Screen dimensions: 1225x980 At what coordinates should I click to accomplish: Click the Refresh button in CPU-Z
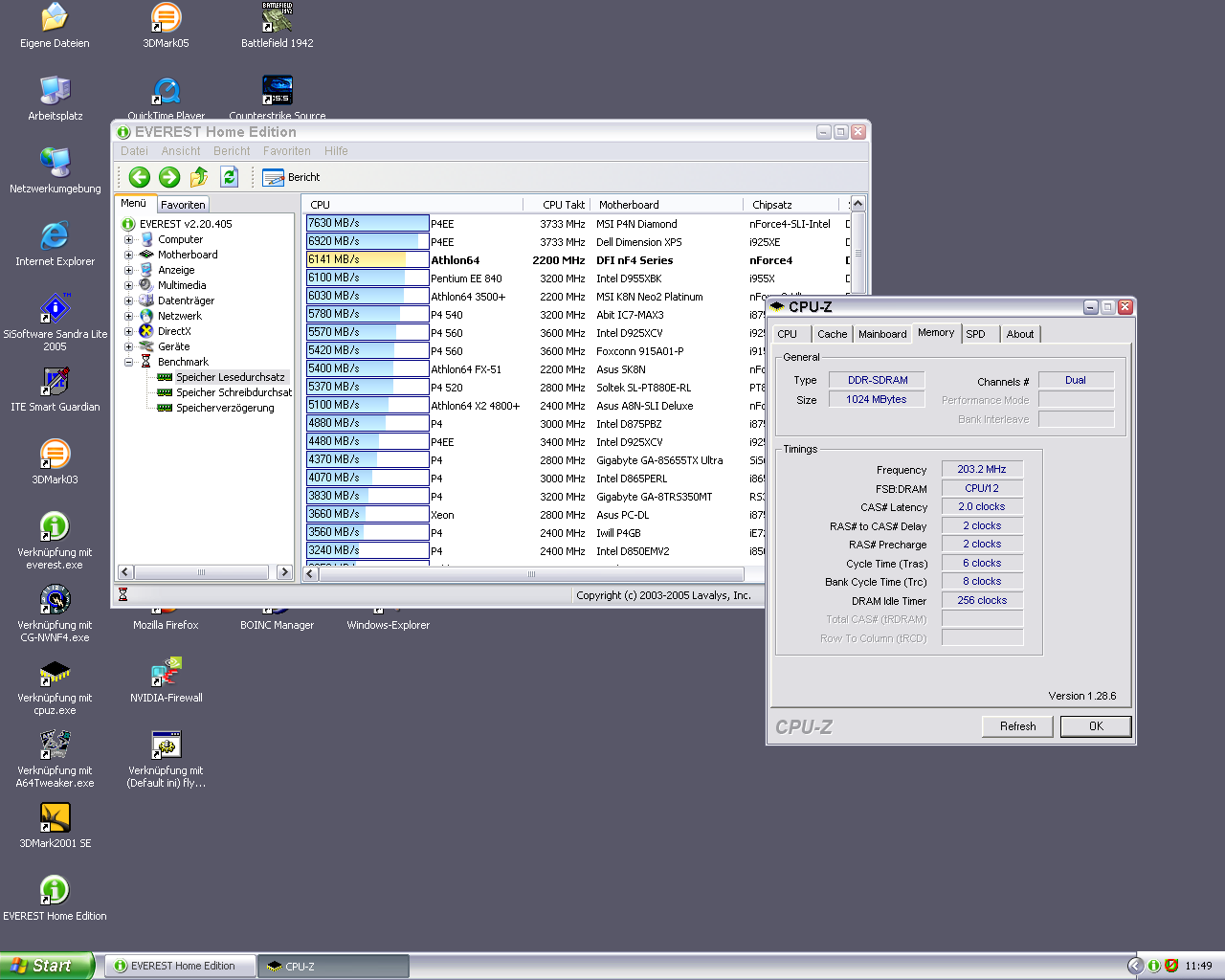click(1017, 726)
